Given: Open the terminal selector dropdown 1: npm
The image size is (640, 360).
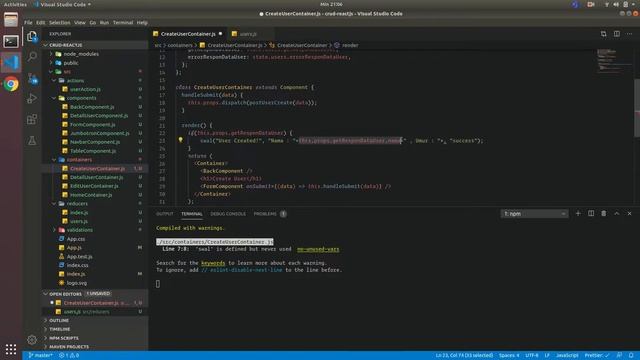Looking at the screenshot, I should [x=534, y=213].
